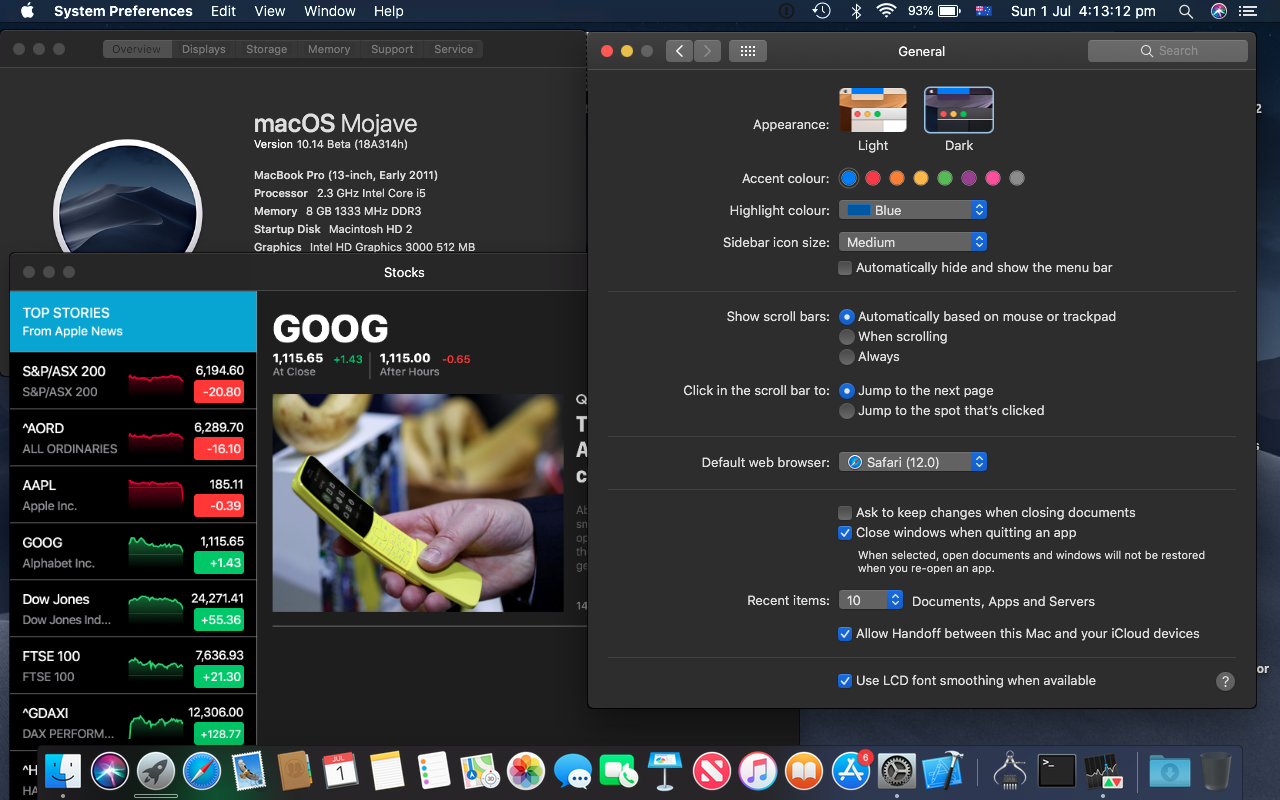Go back in System Preferences
Screen dimensions: 1280x800
pos(679,51)
